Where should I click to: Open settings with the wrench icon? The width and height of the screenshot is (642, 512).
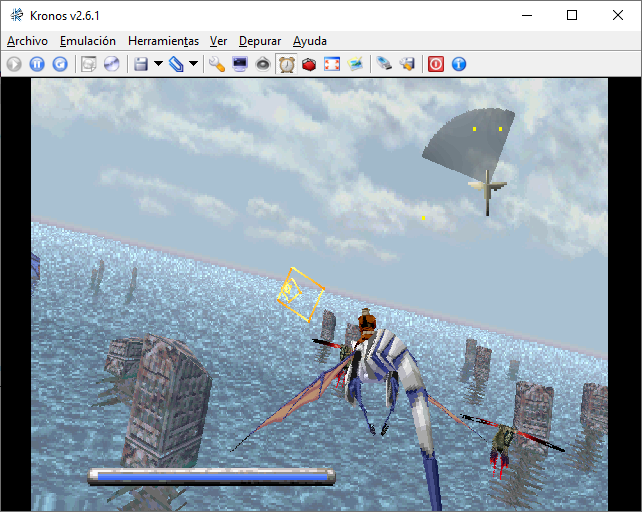coord(217,64)
